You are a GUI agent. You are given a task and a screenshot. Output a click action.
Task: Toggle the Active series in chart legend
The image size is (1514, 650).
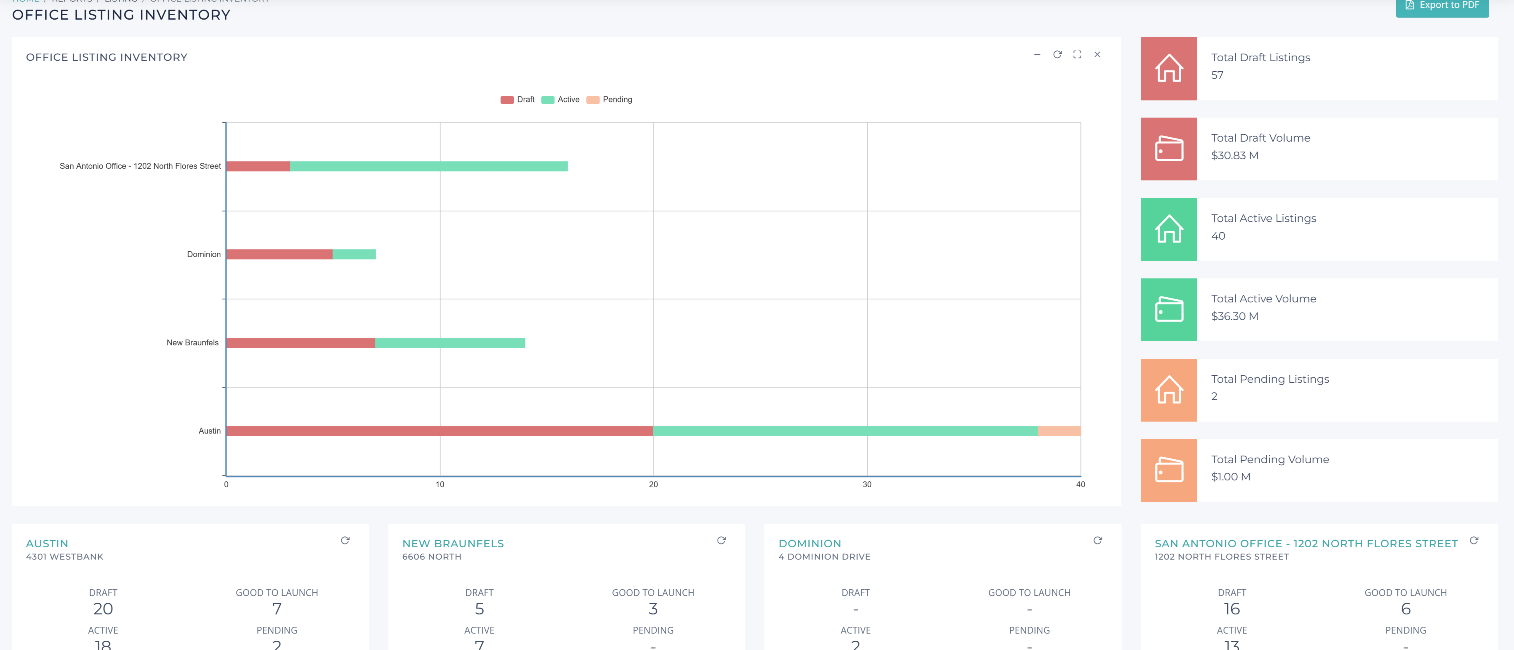click(x=560, y=100)
